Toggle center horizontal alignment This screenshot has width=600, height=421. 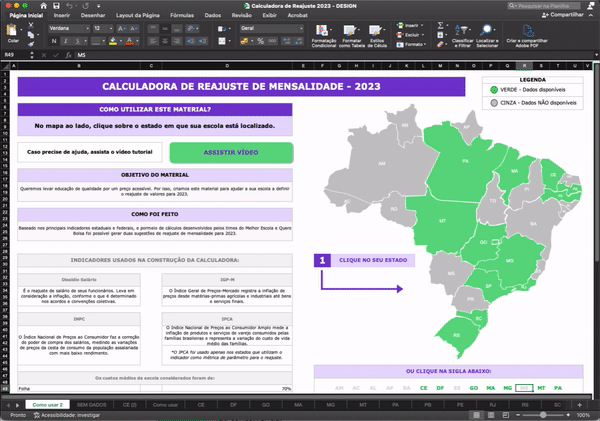coord(165,41)
